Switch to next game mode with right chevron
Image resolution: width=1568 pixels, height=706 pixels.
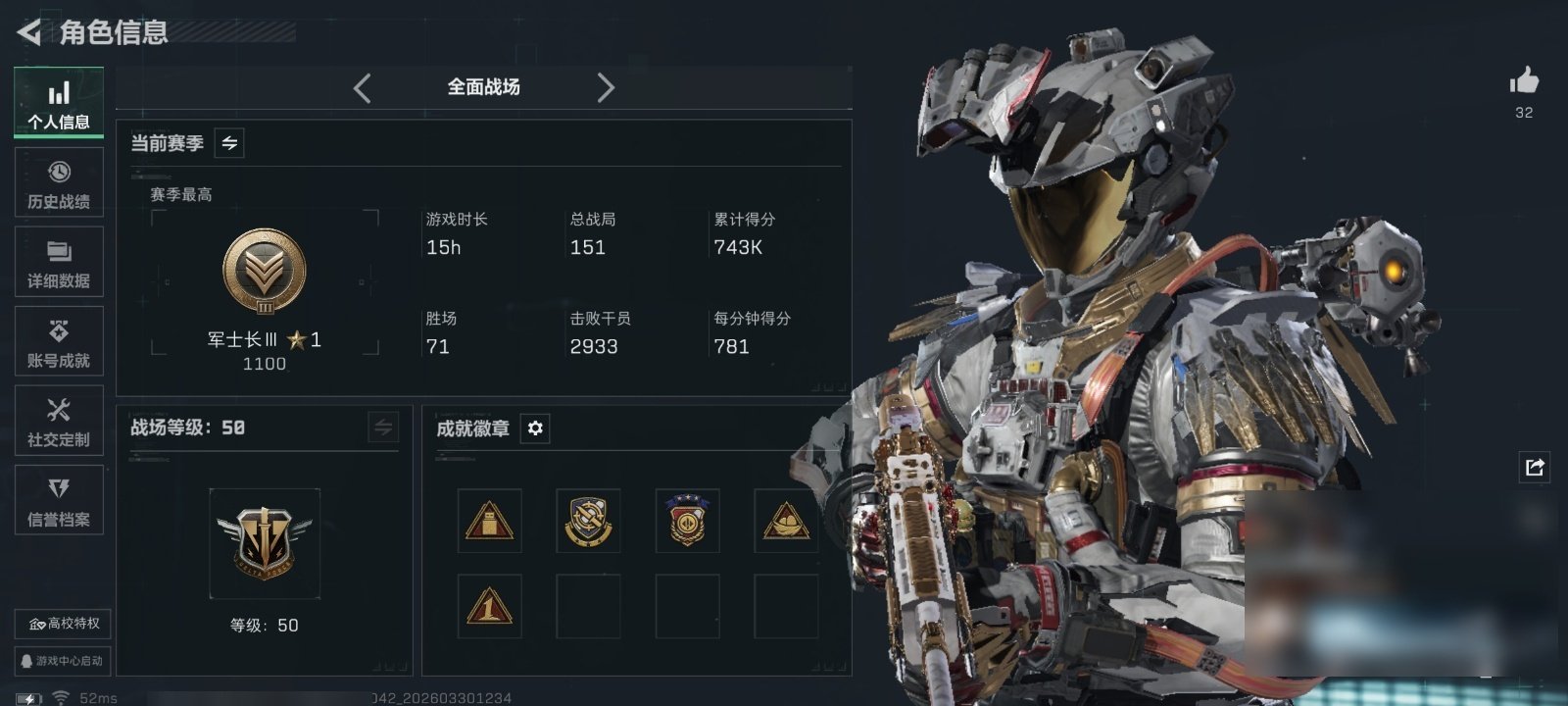click(x=606, y=88)
